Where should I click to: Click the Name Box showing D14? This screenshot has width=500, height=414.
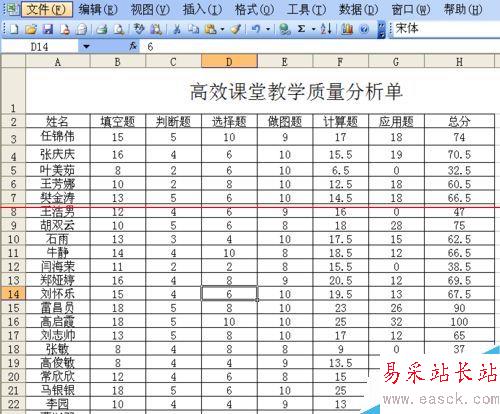(x=39, y=47)
